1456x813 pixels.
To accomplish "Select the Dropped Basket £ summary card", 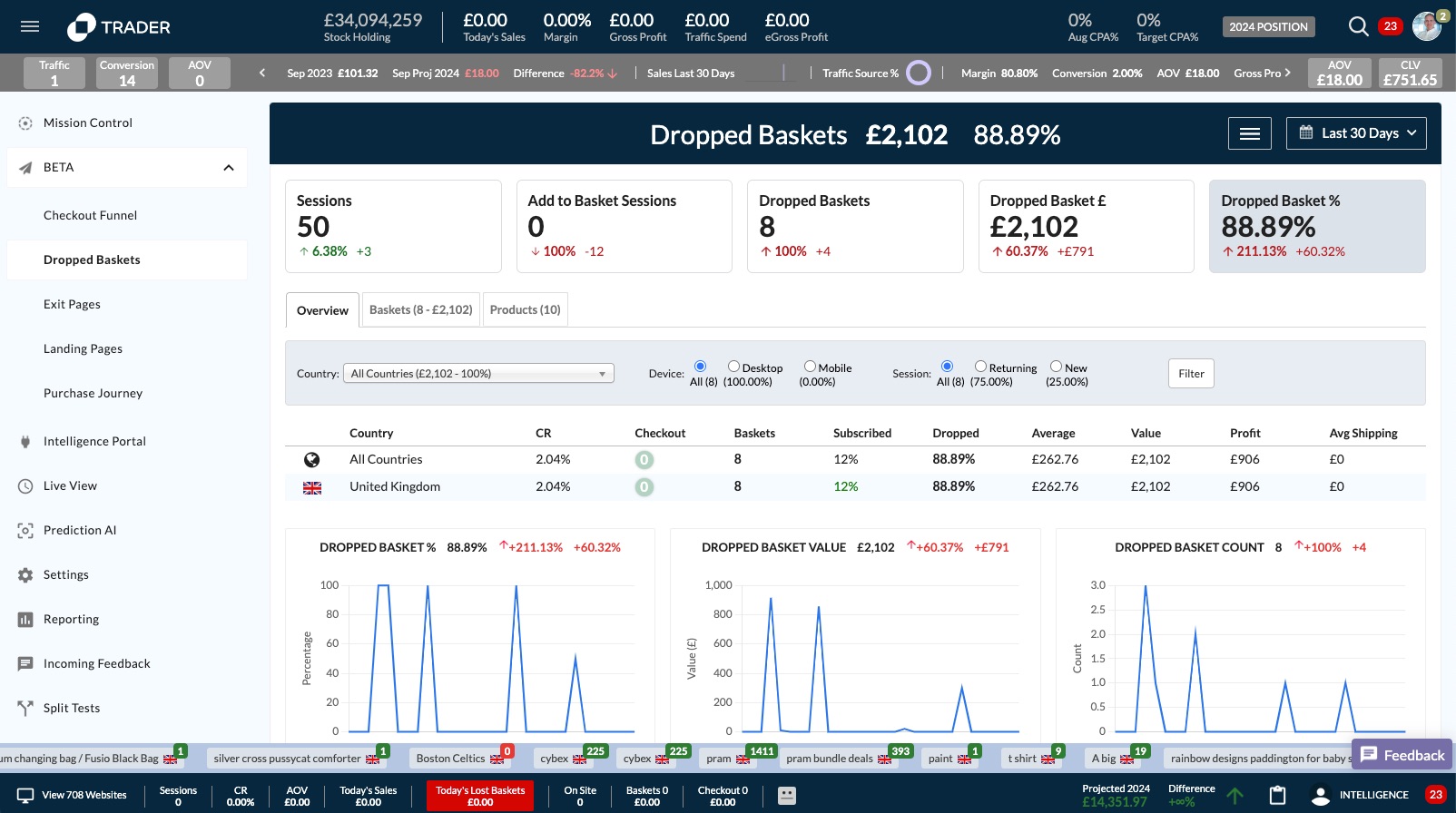I will point(1086,226).
